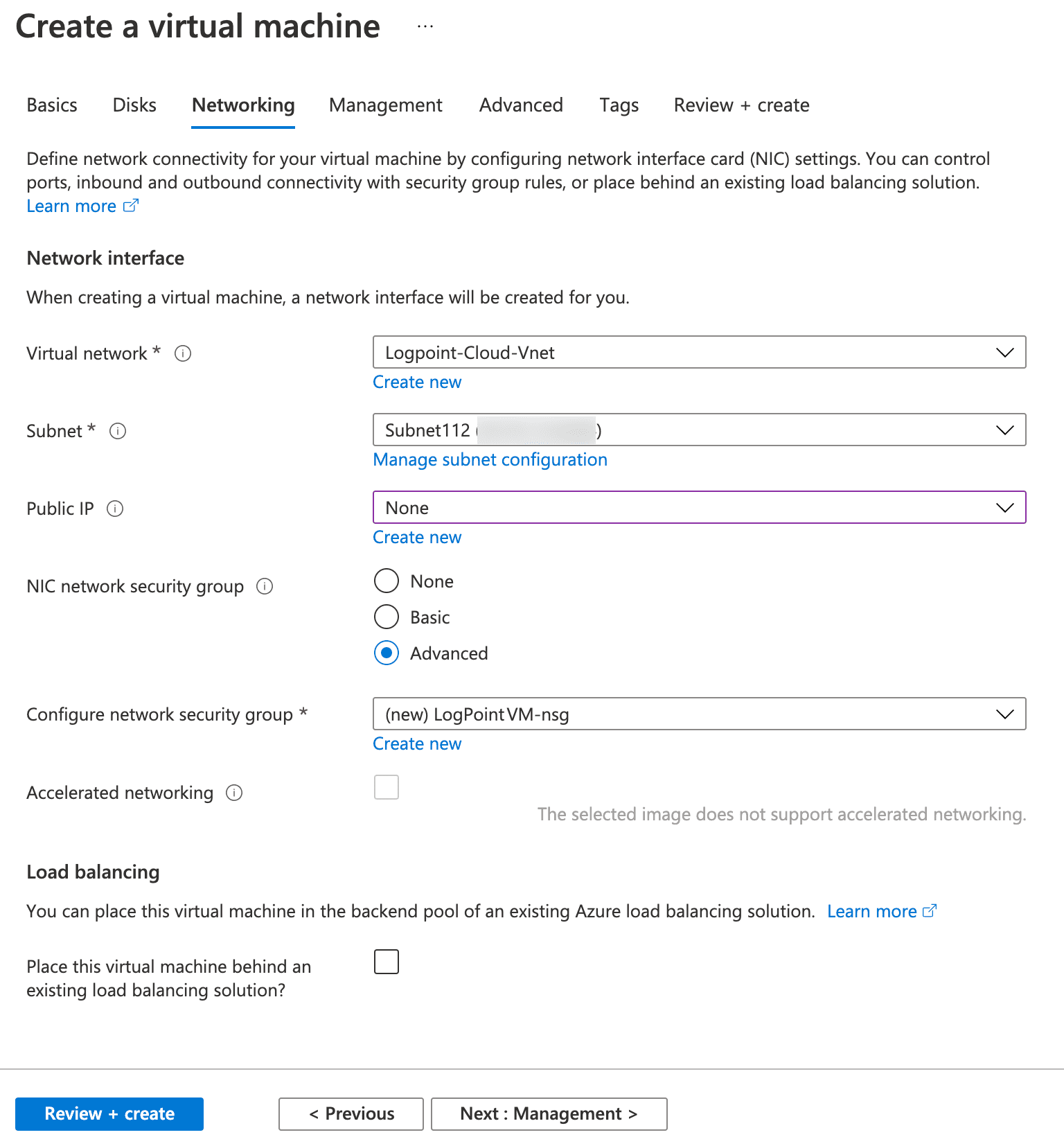Image resolution: width=1064 pixels, height=1146 pixels.
Task: Select the Networking tab
Action: (x=243, y=105)
